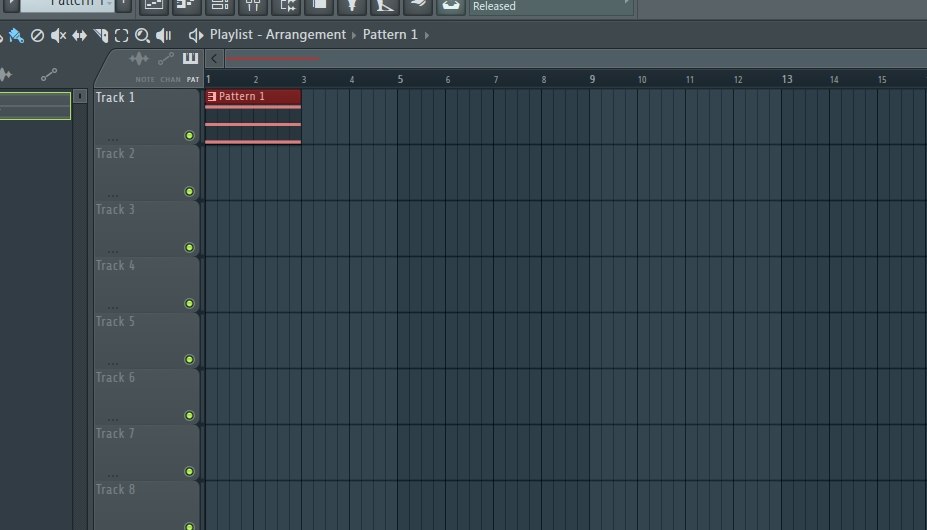Open Track 5 options dots
Image resolution: width=927 pixels, height=530 pixels.
coord(113,364)
